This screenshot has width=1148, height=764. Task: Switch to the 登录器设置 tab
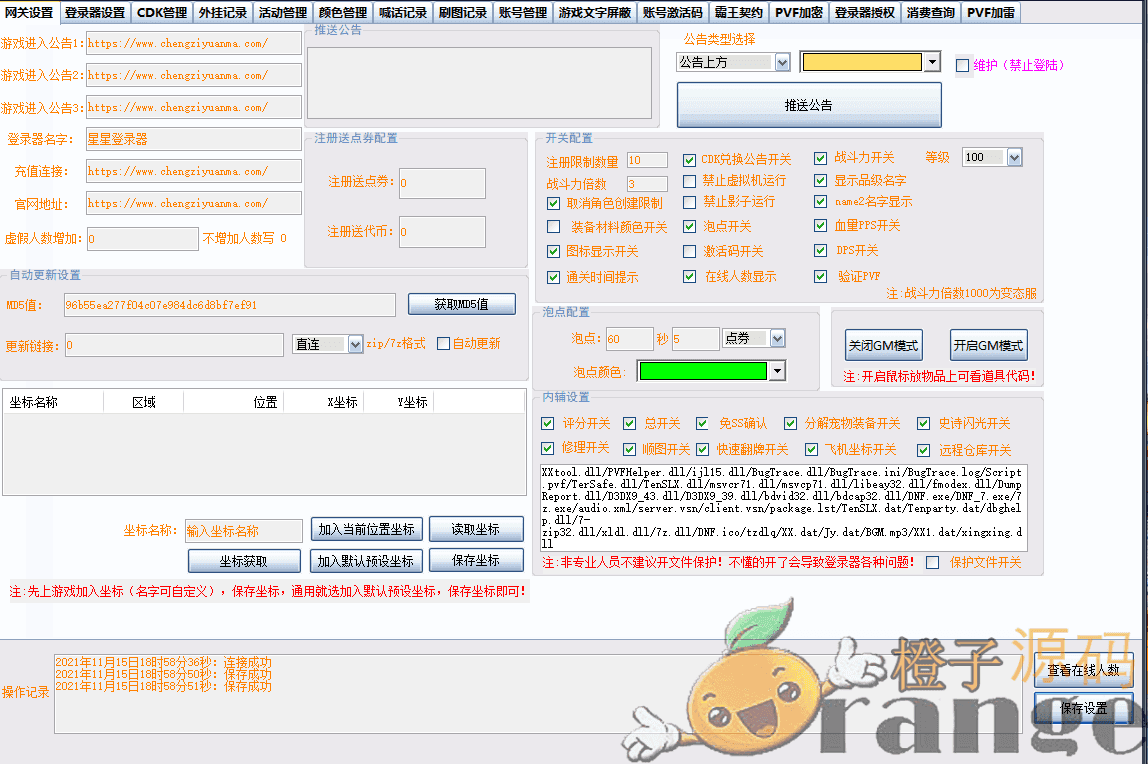point(95,13)
